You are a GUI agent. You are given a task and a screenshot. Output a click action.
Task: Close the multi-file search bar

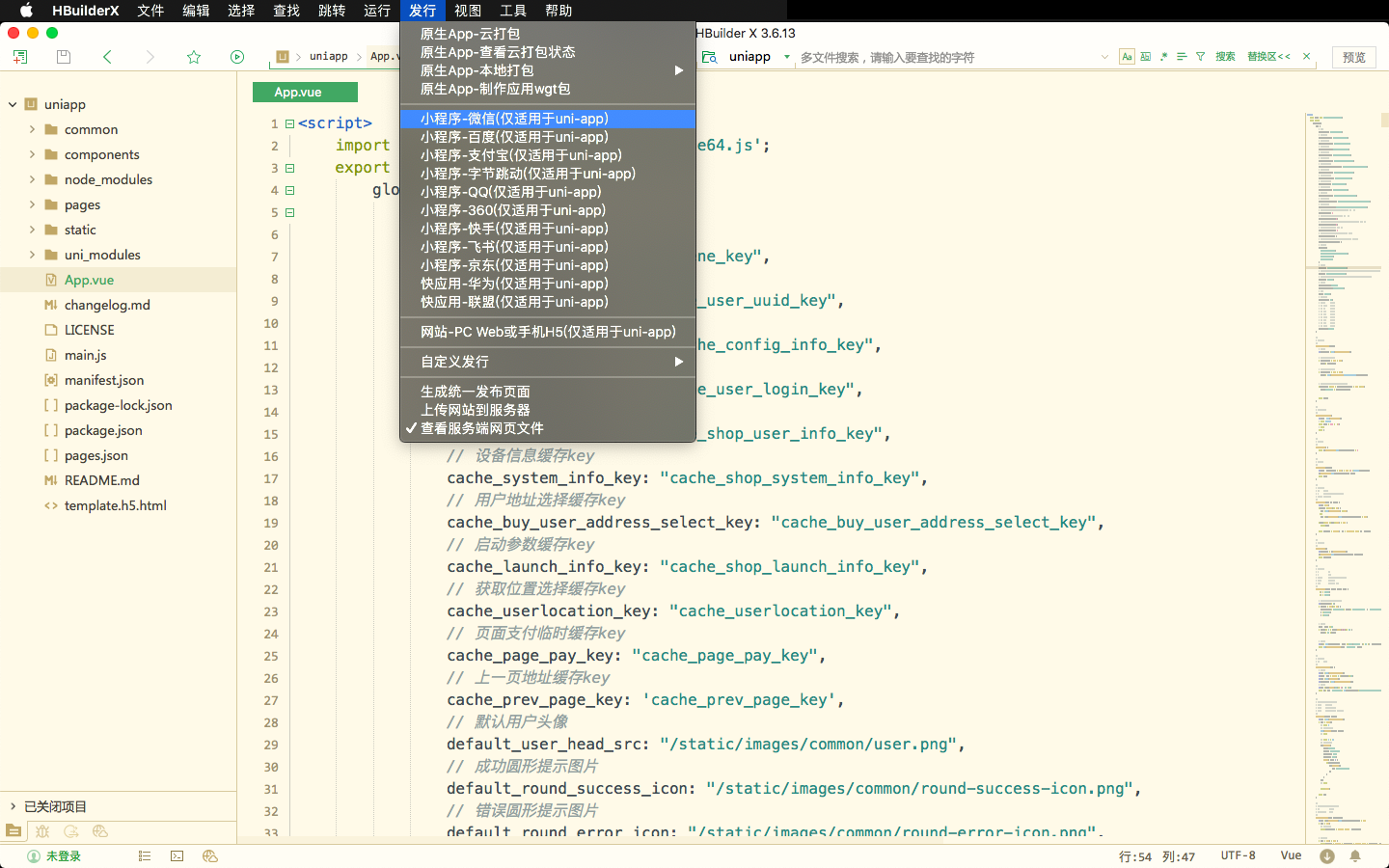pyautogui.click(x=1307, y=57)
